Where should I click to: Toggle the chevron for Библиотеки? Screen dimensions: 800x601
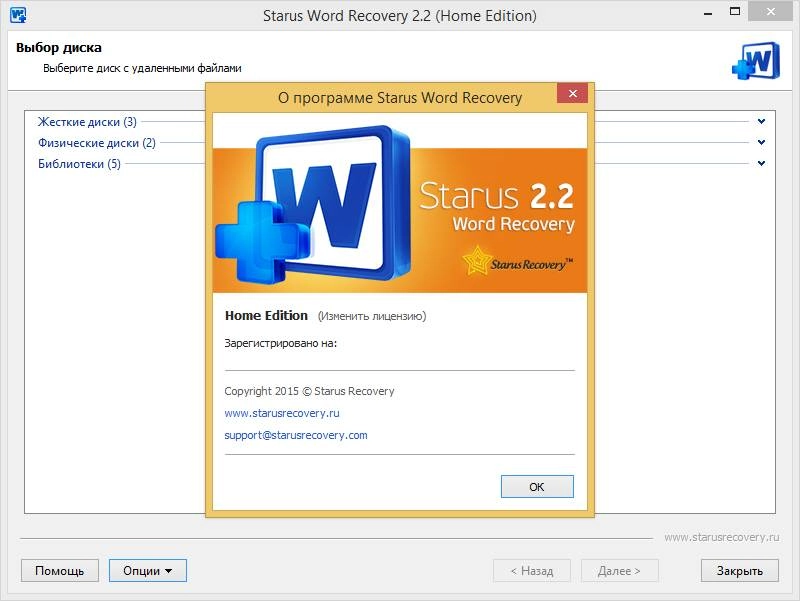[761, 163]
